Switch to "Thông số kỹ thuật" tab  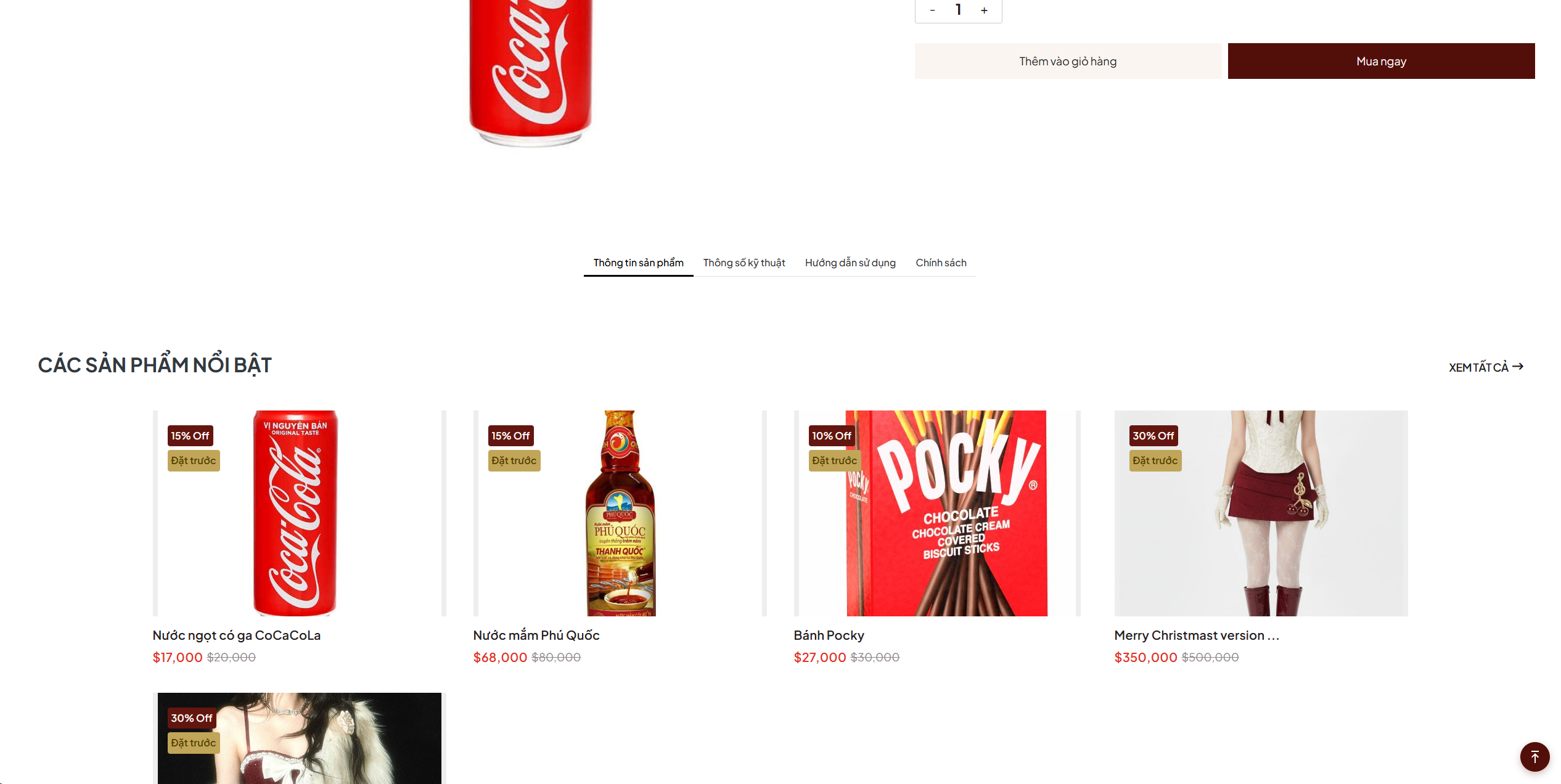[x=744, y=263]
